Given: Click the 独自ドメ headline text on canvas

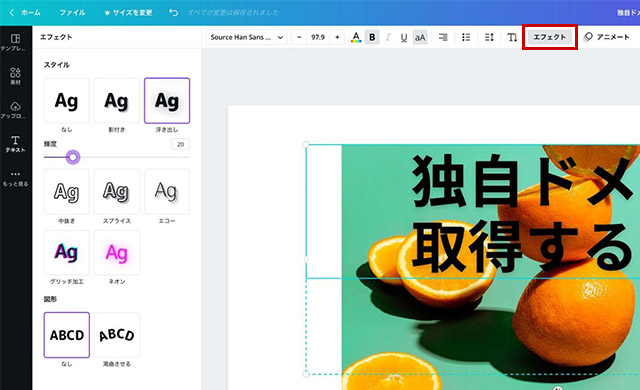Looking at the screenshot, I should click(524, 182).
